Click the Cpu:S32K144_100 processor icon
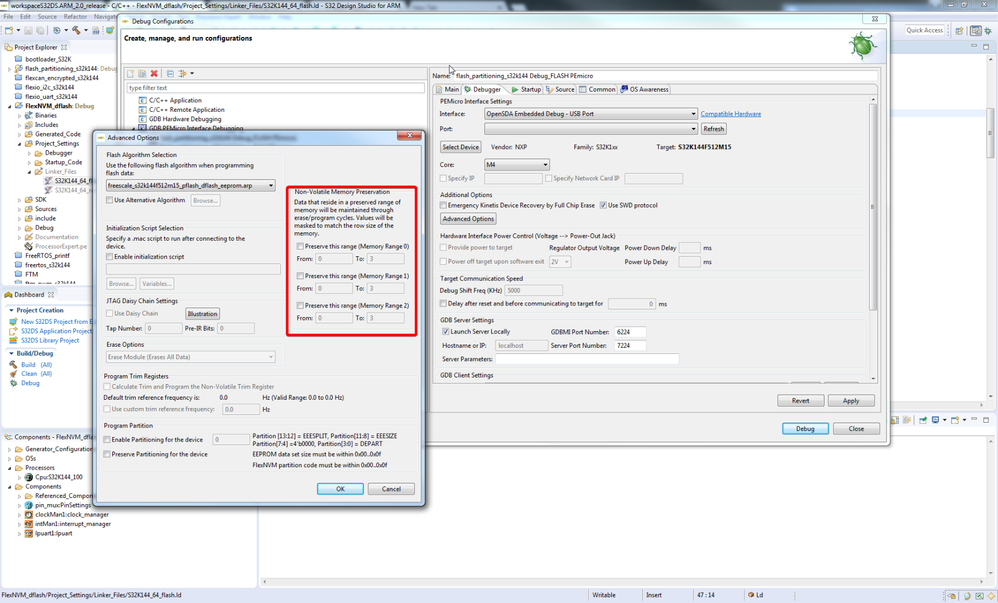 click(x=29, y=477)
